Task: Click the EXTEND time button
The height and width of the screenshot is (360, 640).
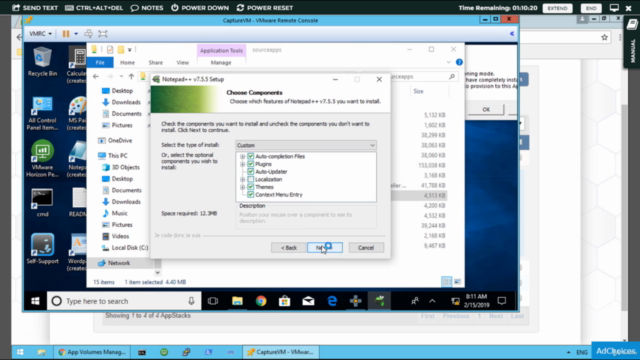Action: [558, 8]
